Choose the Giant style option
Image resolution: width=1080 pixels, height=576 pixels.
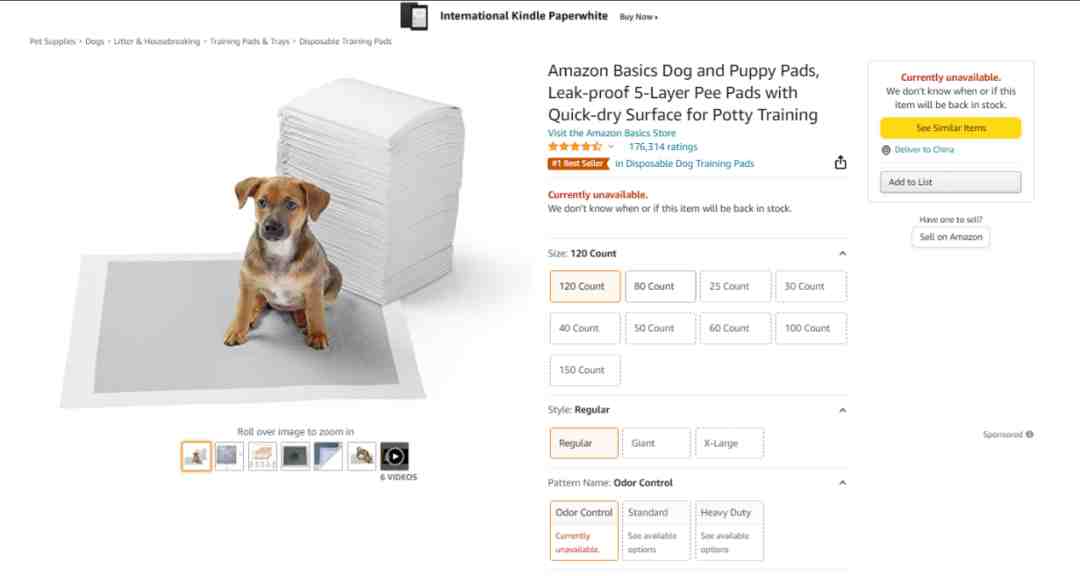click(x=656, y=443)
